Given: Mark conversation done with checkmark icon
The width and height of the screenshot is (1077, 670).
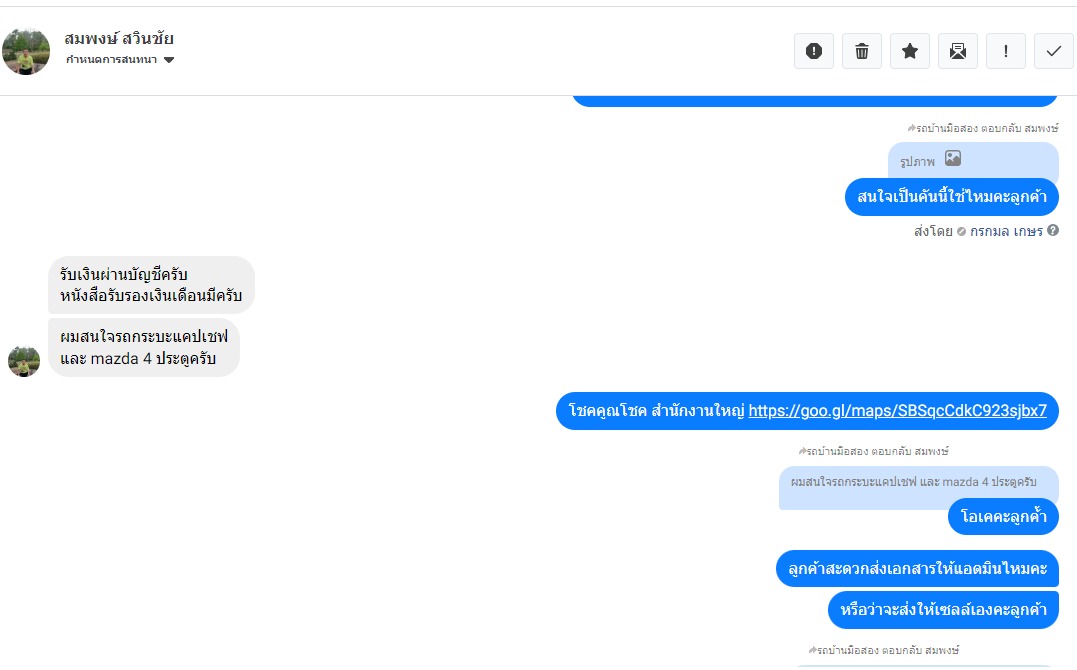Looking at the screenshot, I should coord(1053,52).
